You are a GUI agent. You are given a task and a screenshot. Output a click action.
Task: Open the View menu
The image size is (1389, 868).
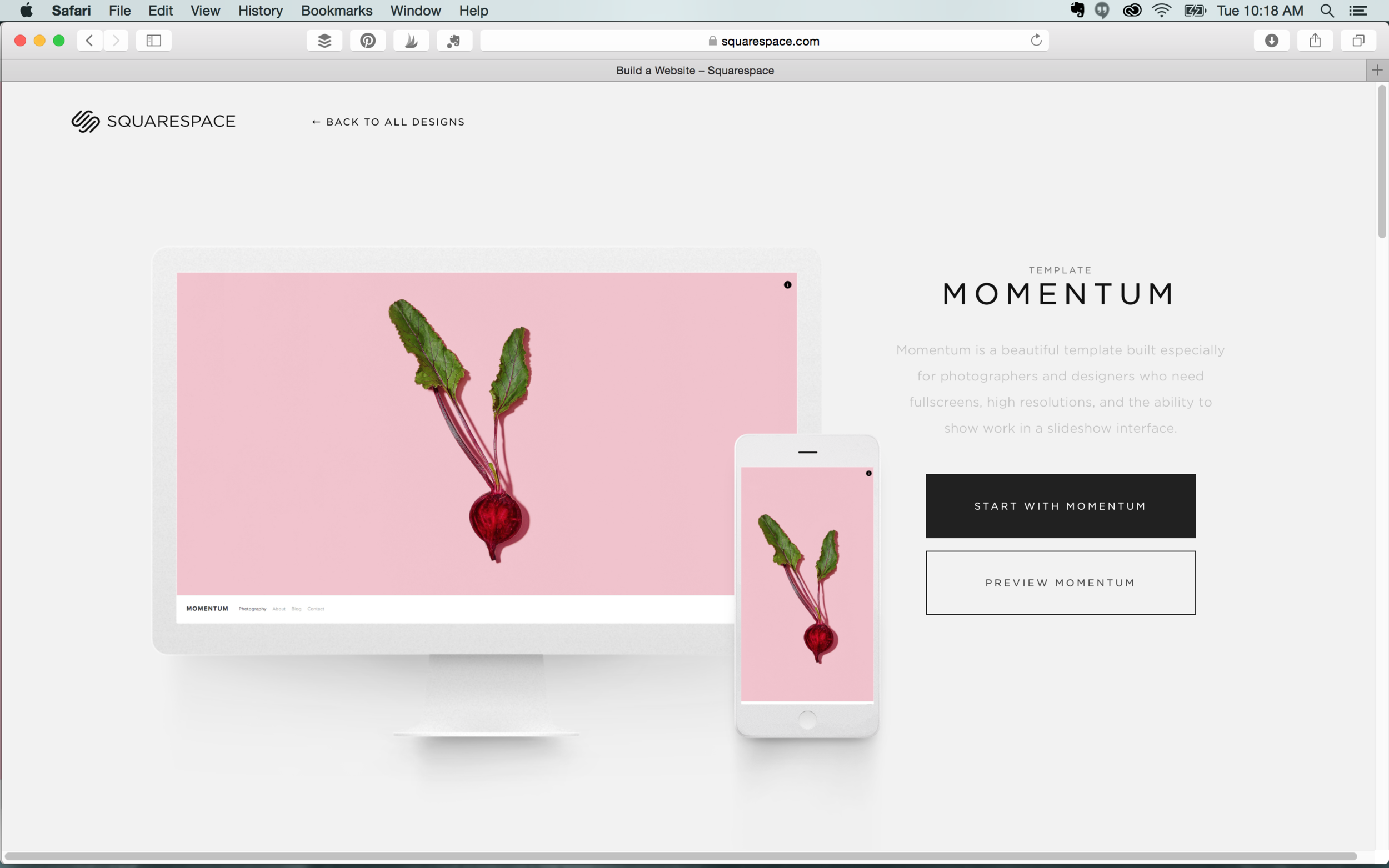pos(206,11)
